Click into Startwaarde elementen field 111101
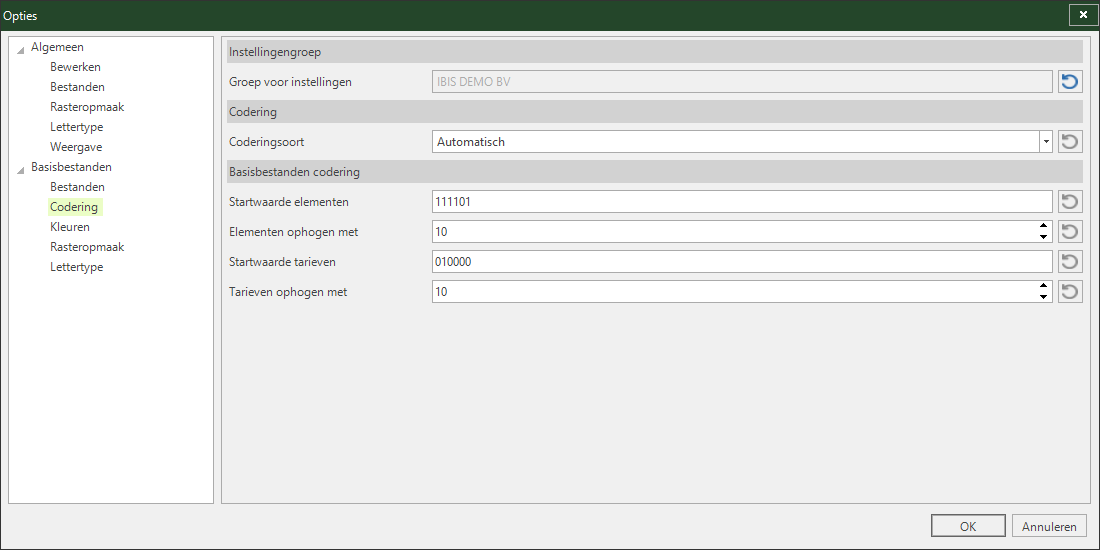The image size is (1100, 550). pyautogui.click(x=742, y=202)
